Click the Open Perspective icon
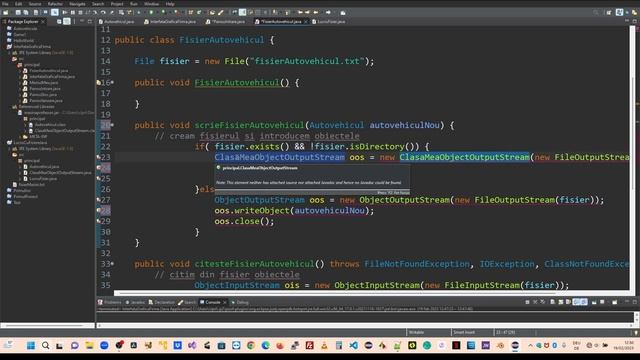This screenshot has width=640, height=360. pos(609,13)
